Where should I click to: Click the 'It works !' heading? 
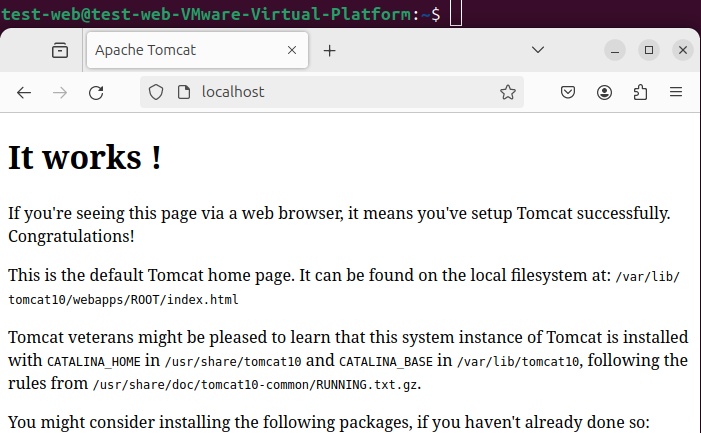85,157
